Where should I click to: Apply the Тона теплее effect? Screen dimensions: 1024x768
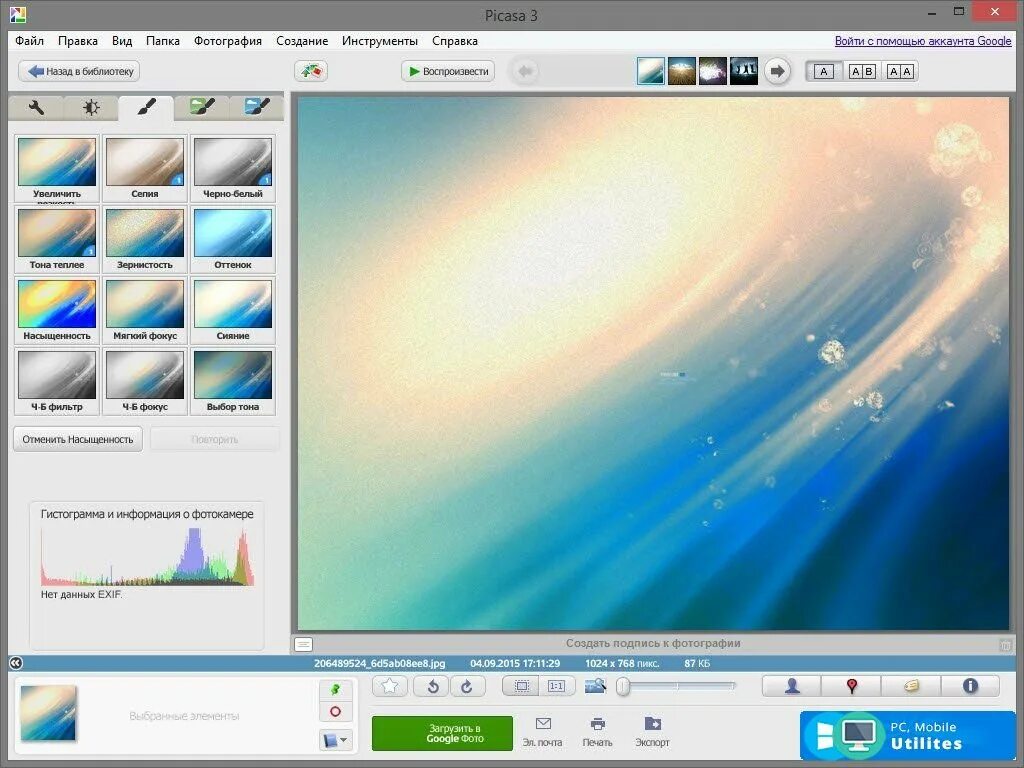57,240
